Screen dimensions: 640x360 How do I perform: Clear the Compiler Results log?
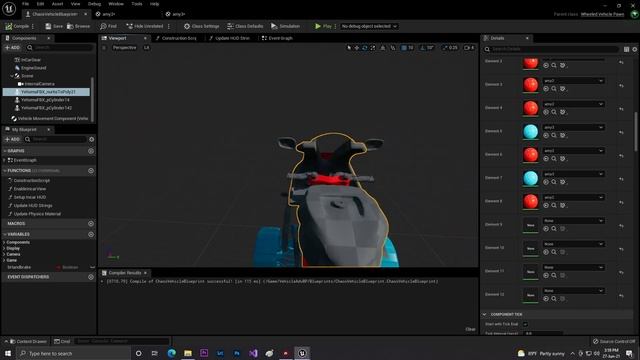(470, 329)
